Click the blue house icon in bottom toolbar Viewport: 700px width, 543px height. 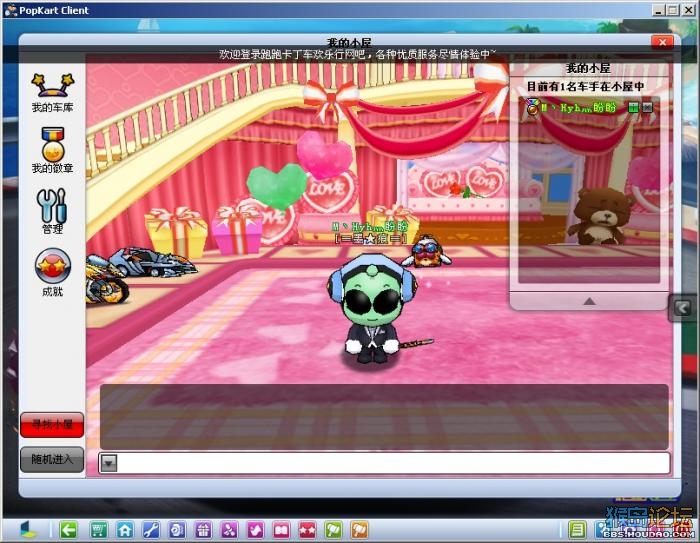(x=125, y=530)
